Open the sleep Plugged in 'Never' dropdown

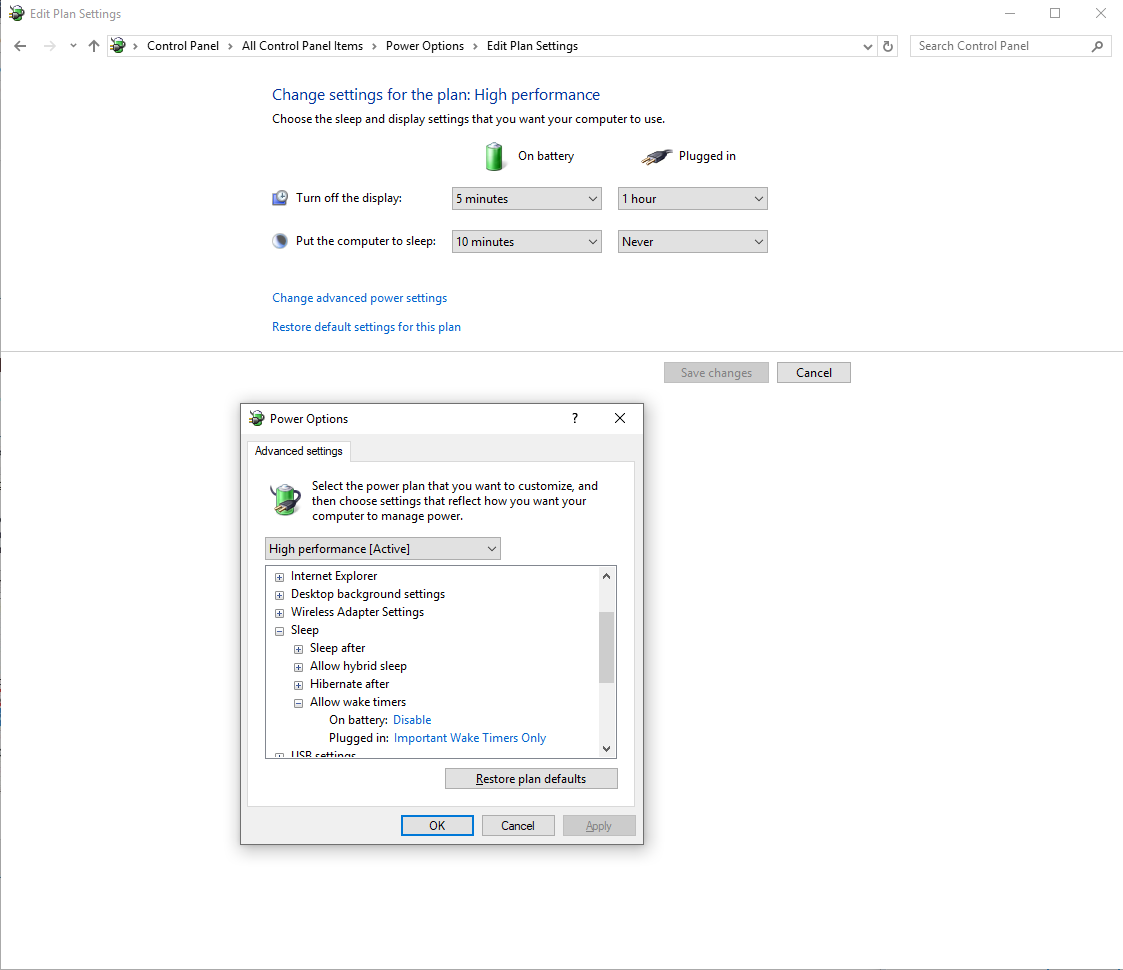[x=692, y=242]
